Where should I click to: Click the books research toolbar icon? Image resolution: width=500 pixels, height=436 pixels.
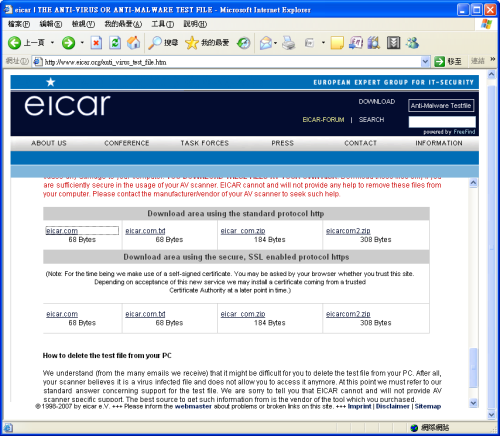pyautogui.click(x=374, y=43)
